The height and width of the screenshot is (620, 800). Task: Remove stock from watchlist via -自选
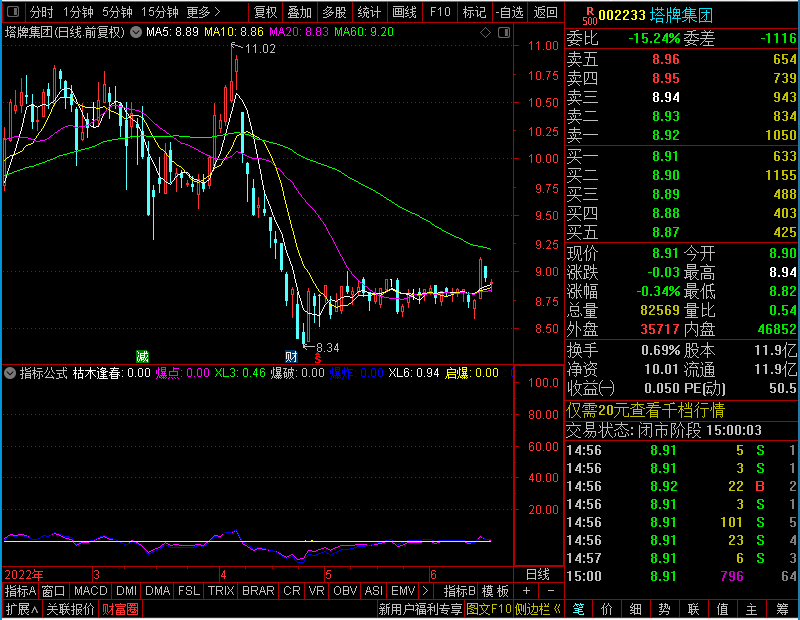pos(510,12)
